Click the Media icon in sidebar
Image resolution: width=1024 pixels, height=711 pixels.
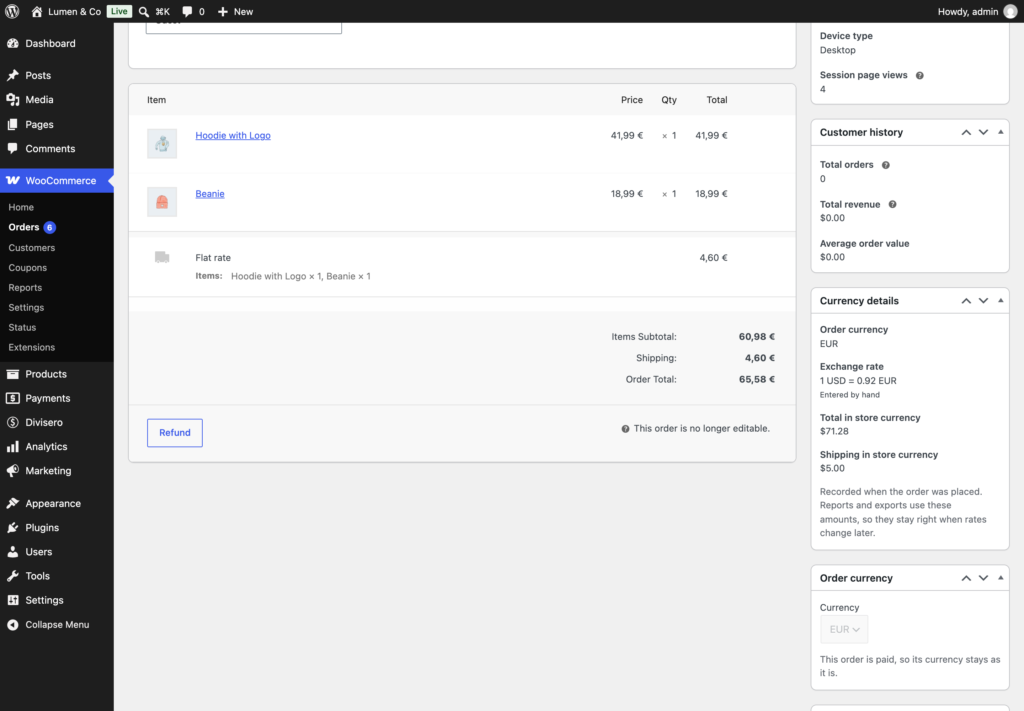(x=13, y=99)
